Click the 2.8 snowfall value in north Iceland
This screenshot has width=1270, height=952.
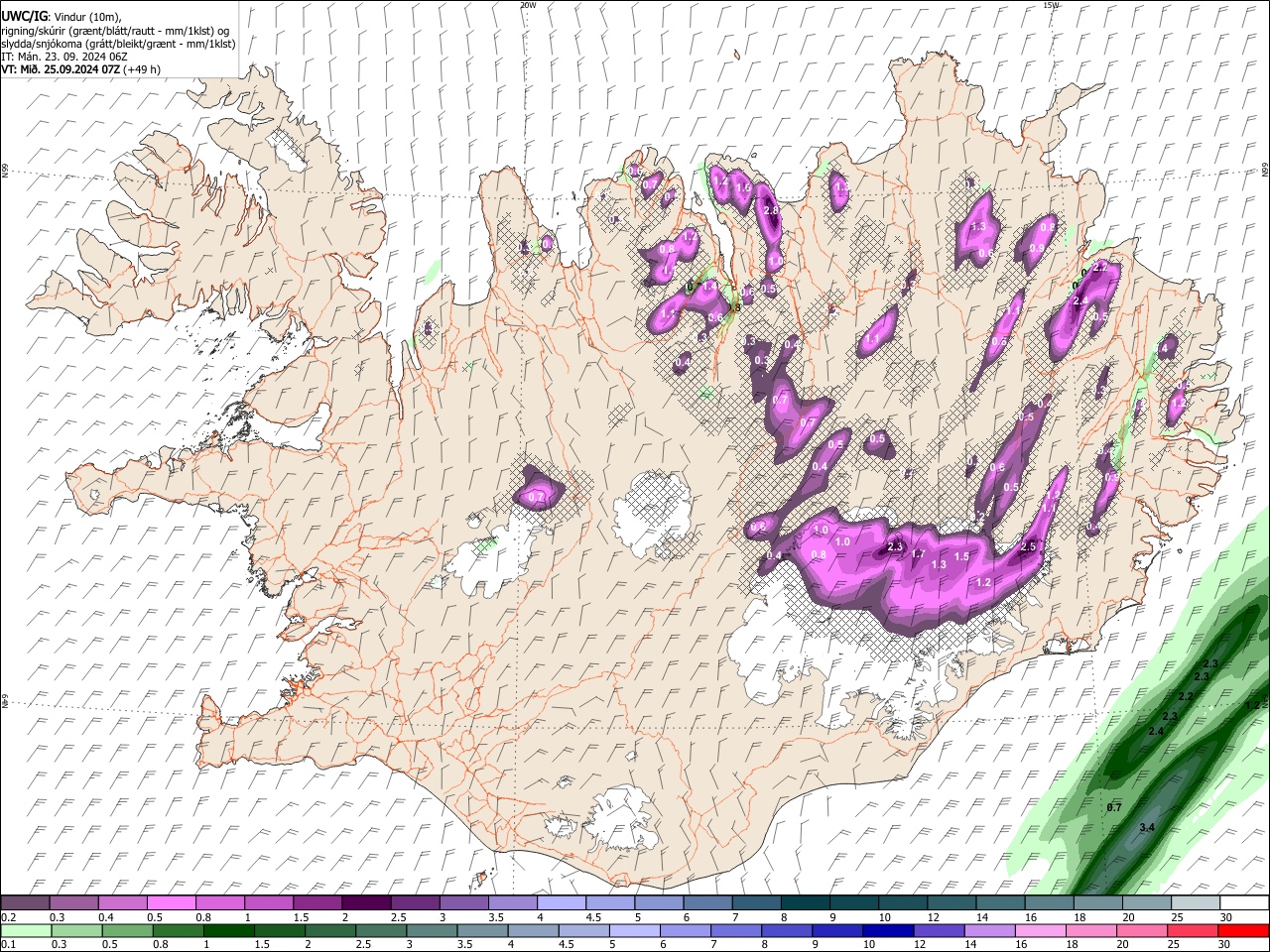(771, 210)
